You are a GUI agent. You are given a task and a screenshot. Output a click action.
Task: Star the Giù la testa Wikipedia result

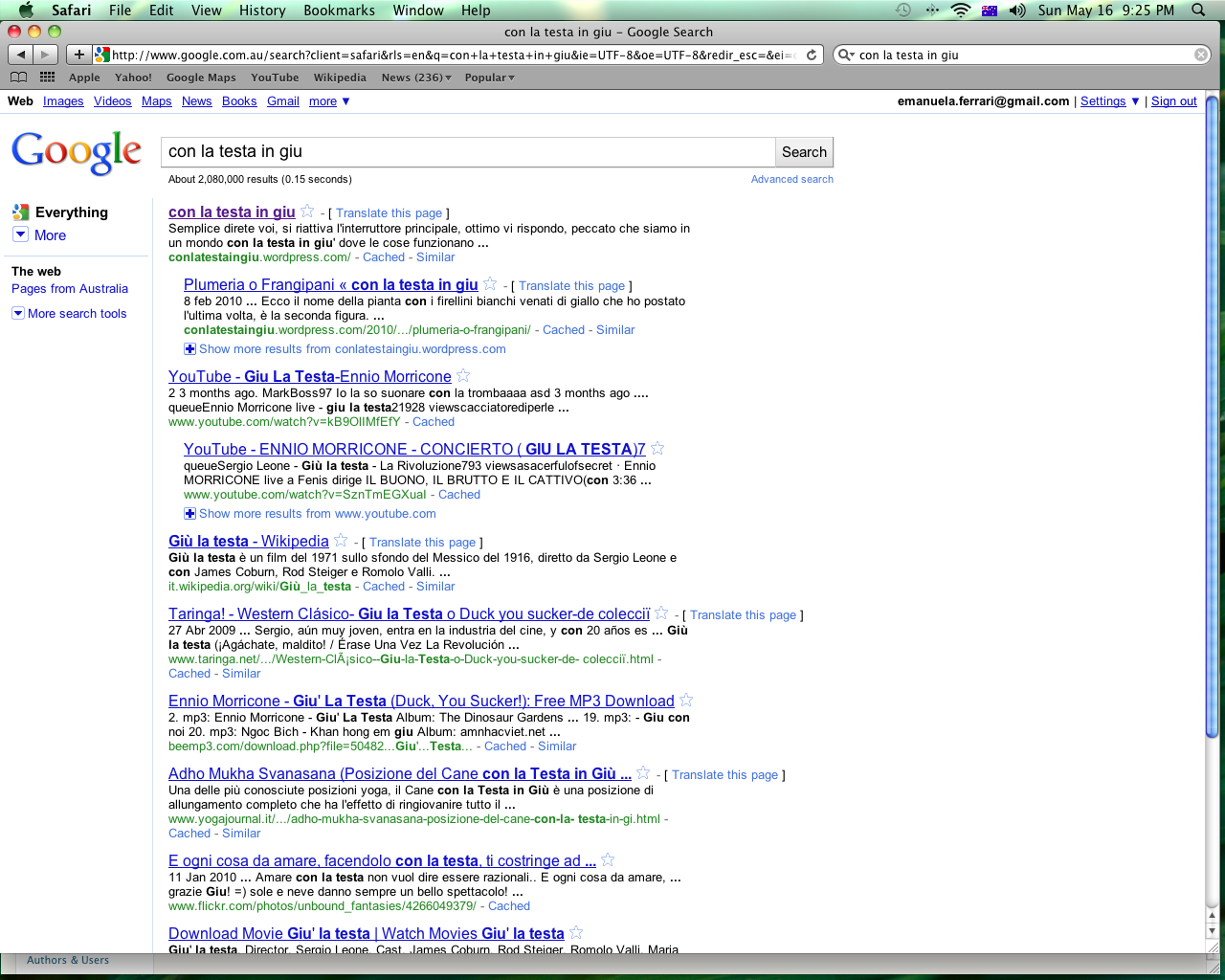coord(341,541)
